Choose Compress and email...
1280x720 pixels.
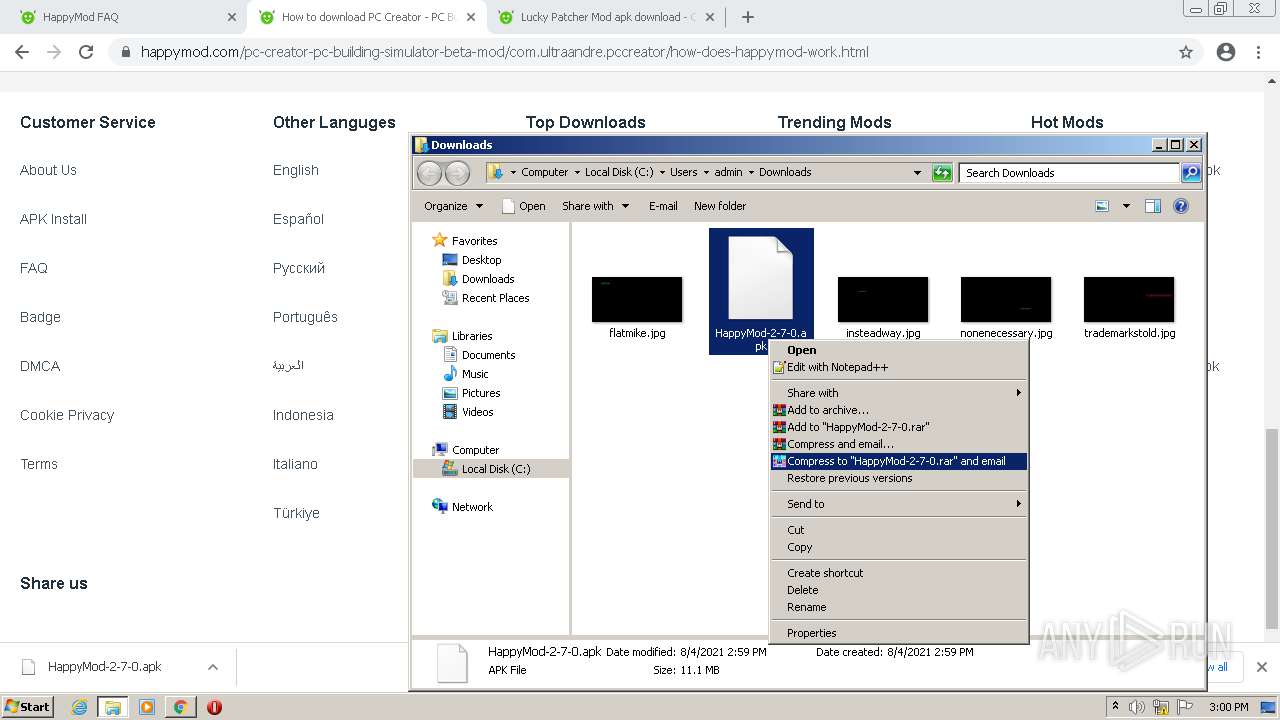point(898,444)
